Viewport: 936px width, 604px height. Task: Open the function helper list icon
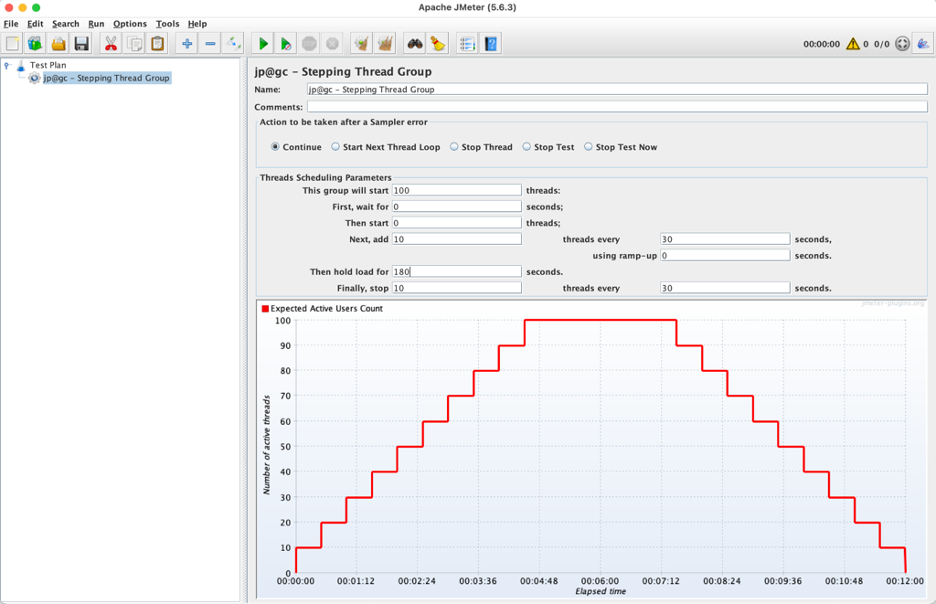click(x=467, y=44)
